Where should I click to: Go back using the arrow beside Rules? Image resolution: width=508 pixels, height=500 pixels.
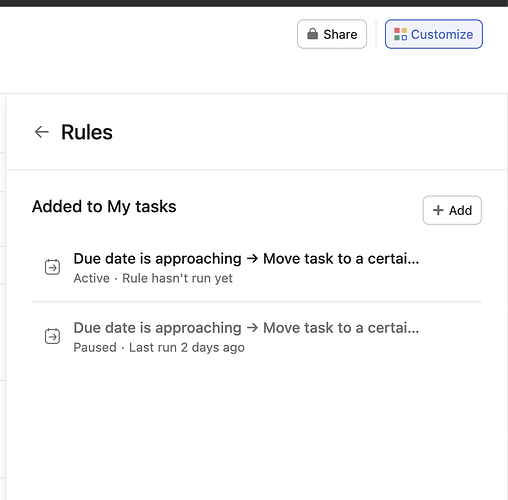(x=42, y=132)
